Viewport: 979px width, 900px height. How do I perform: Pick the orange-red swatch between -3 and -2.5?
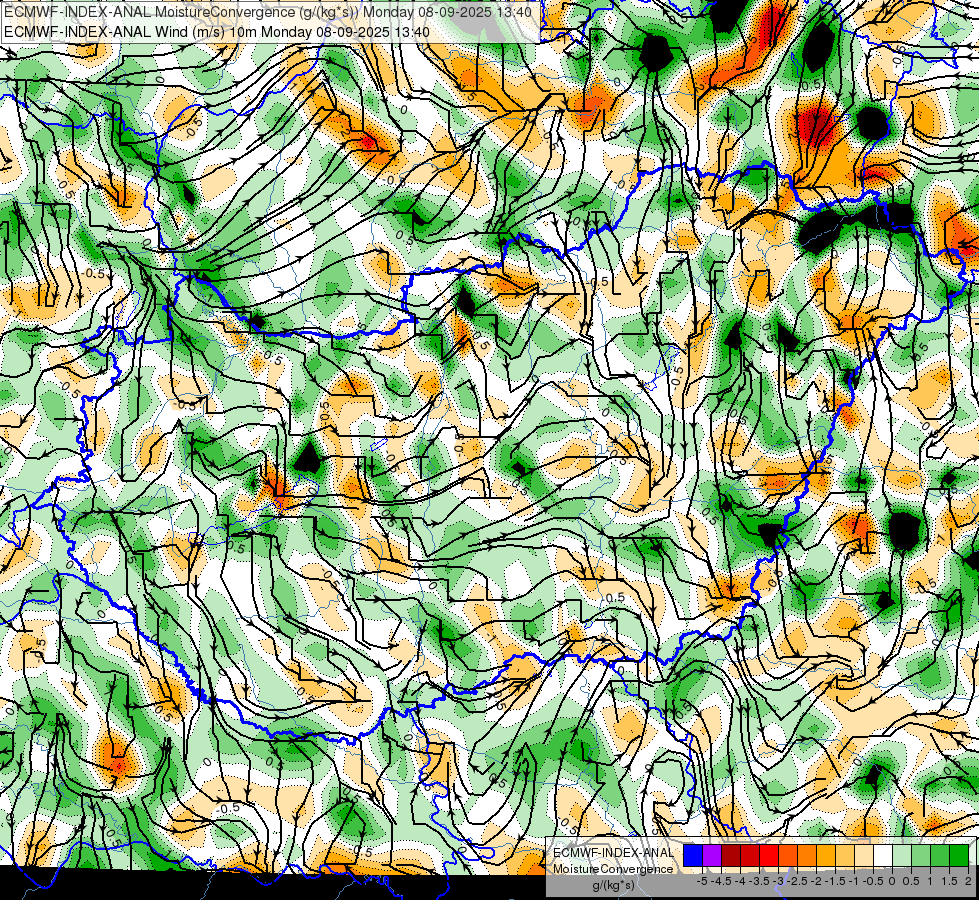(x=788, y=856)
